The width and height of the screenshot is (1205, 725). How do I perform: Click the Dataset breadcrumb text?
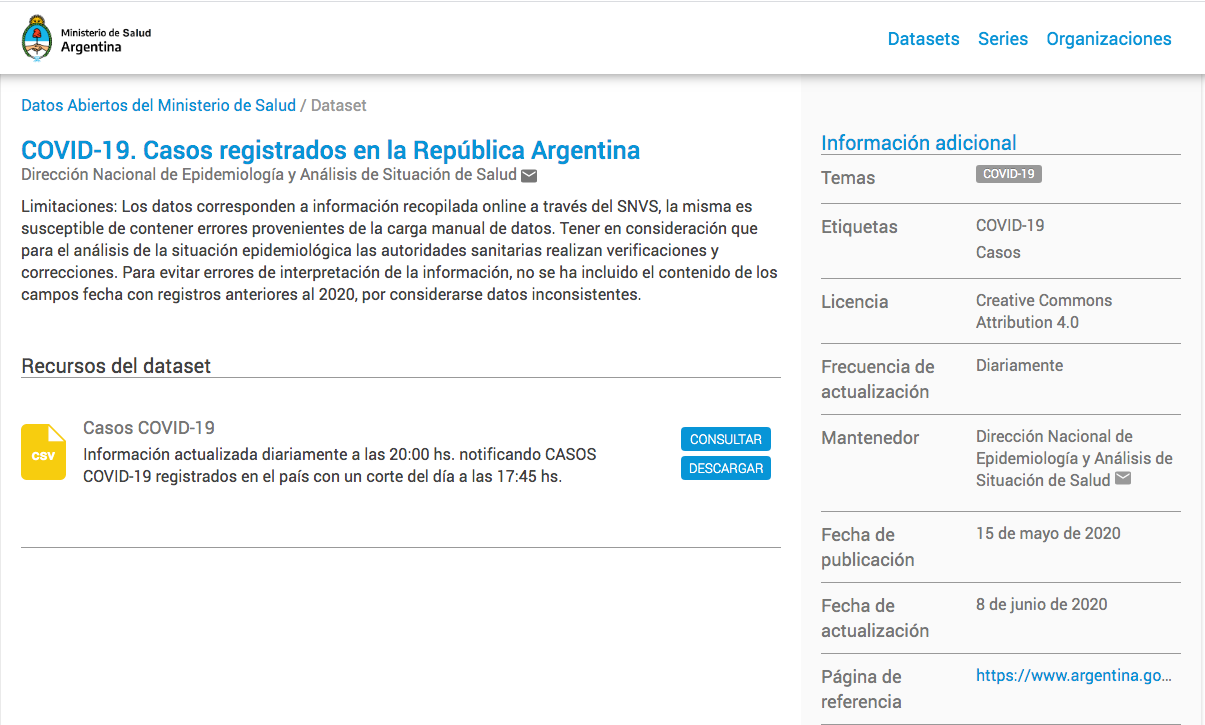coord(339,105)
